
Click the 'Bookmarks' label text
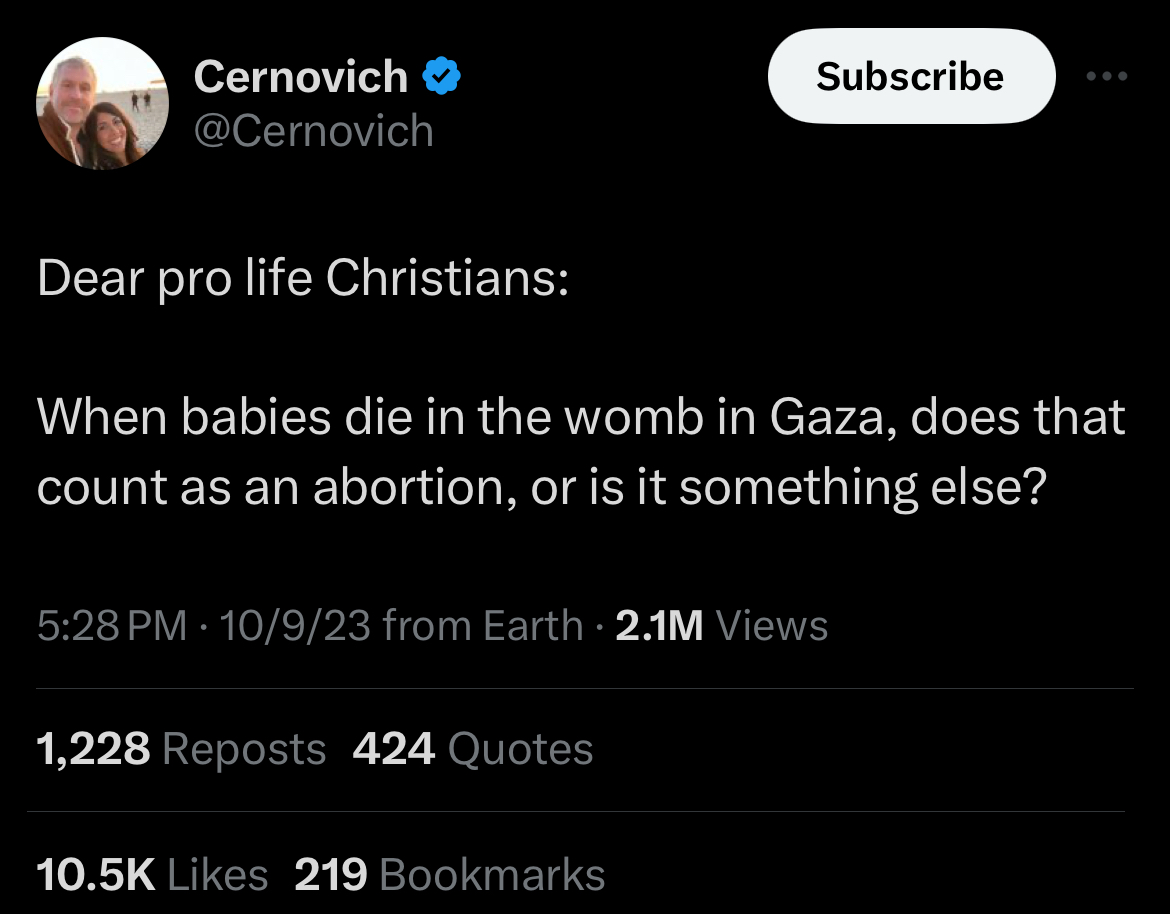click(x=492, y=874)
